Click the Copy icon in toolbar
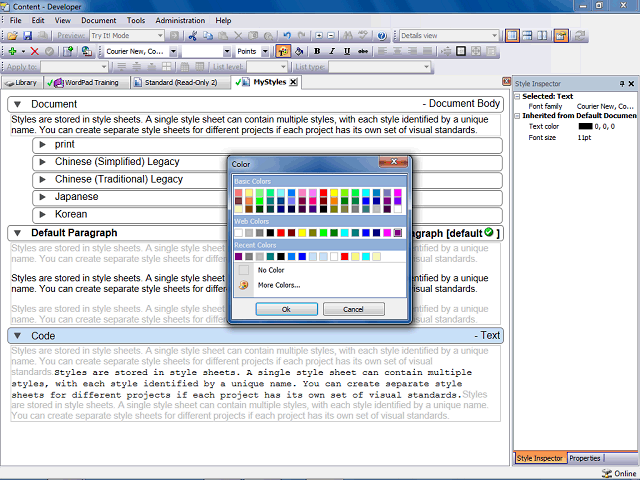640x480 pixels. [x=208, y=36]
